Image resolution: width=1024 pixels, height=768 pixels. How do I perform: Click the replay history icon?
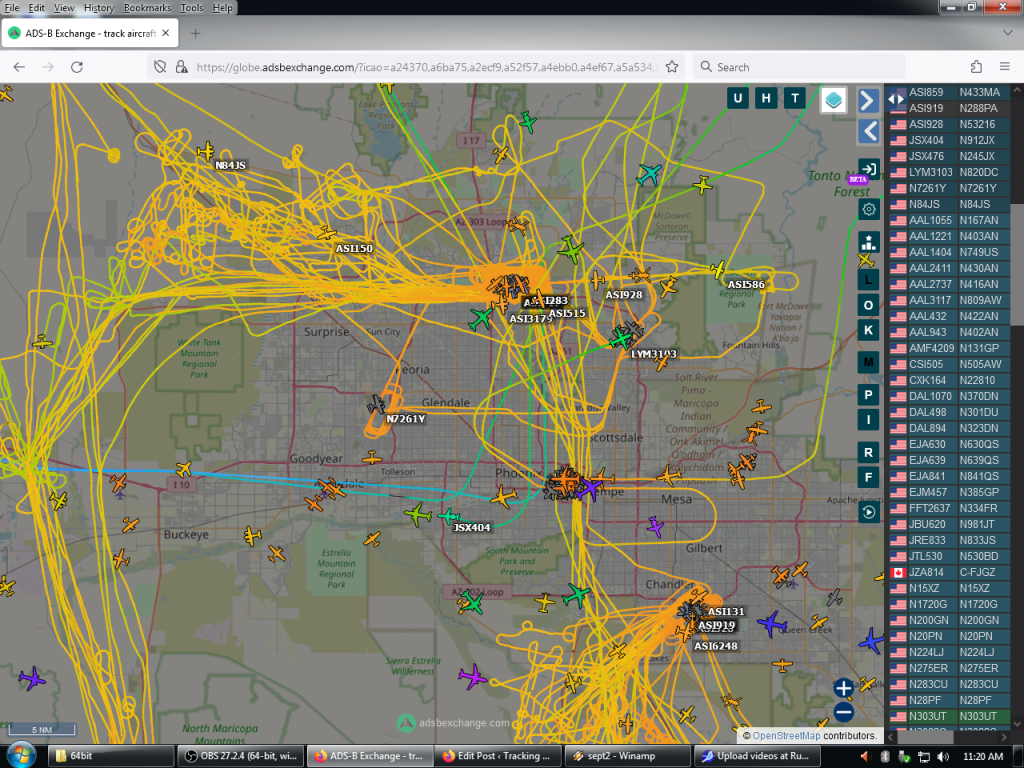869,513
